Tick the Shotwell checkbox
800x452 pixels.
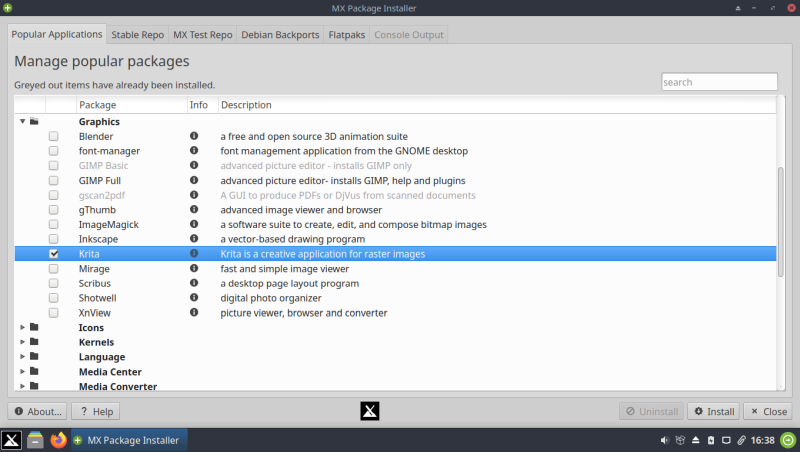coord(54,297)
